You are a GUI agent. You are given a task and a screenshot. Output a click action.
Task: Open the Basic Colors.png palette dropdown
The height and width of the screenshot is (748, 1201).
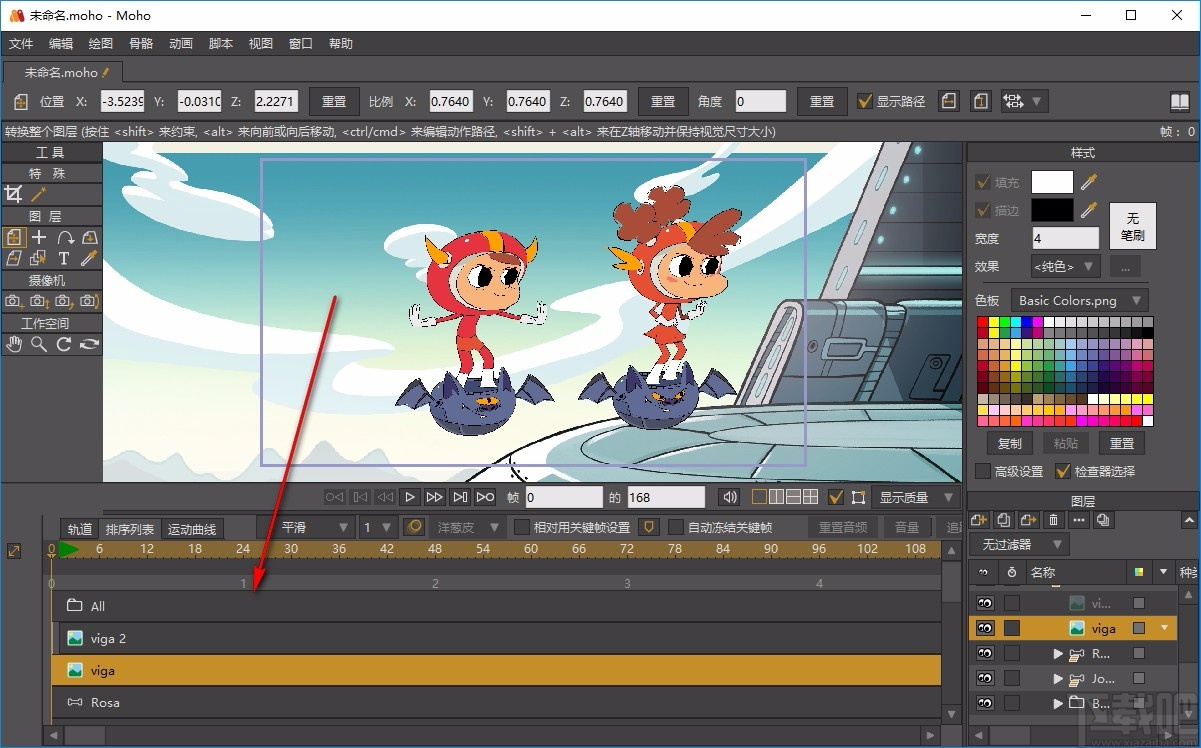click(1079, 300)
